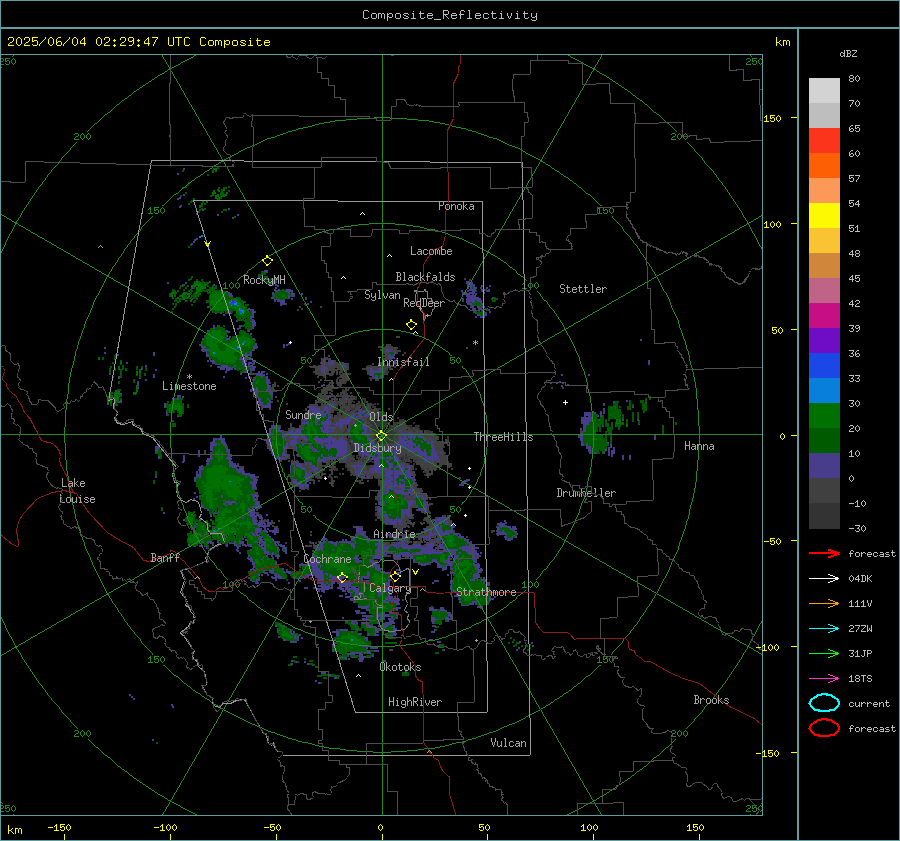Screen dimensions: 900x841
Task: Click the magenta 18TS arrow icon
Action: pyautogui.click(x=824, y=679)
